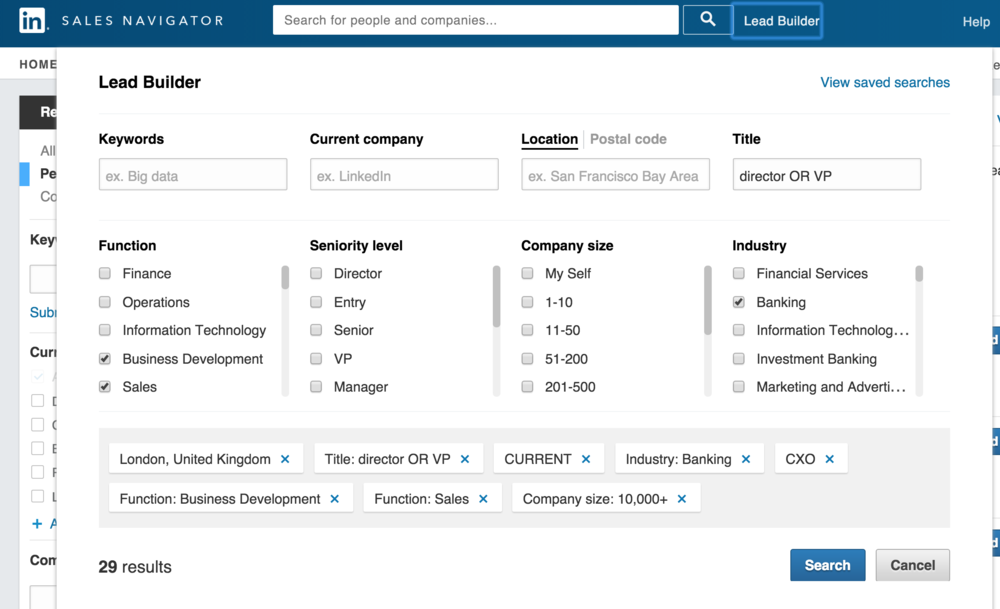Screen dimensions: 1000x609
Task: Click the 29 results count text
Action: [x=135, y=567]
